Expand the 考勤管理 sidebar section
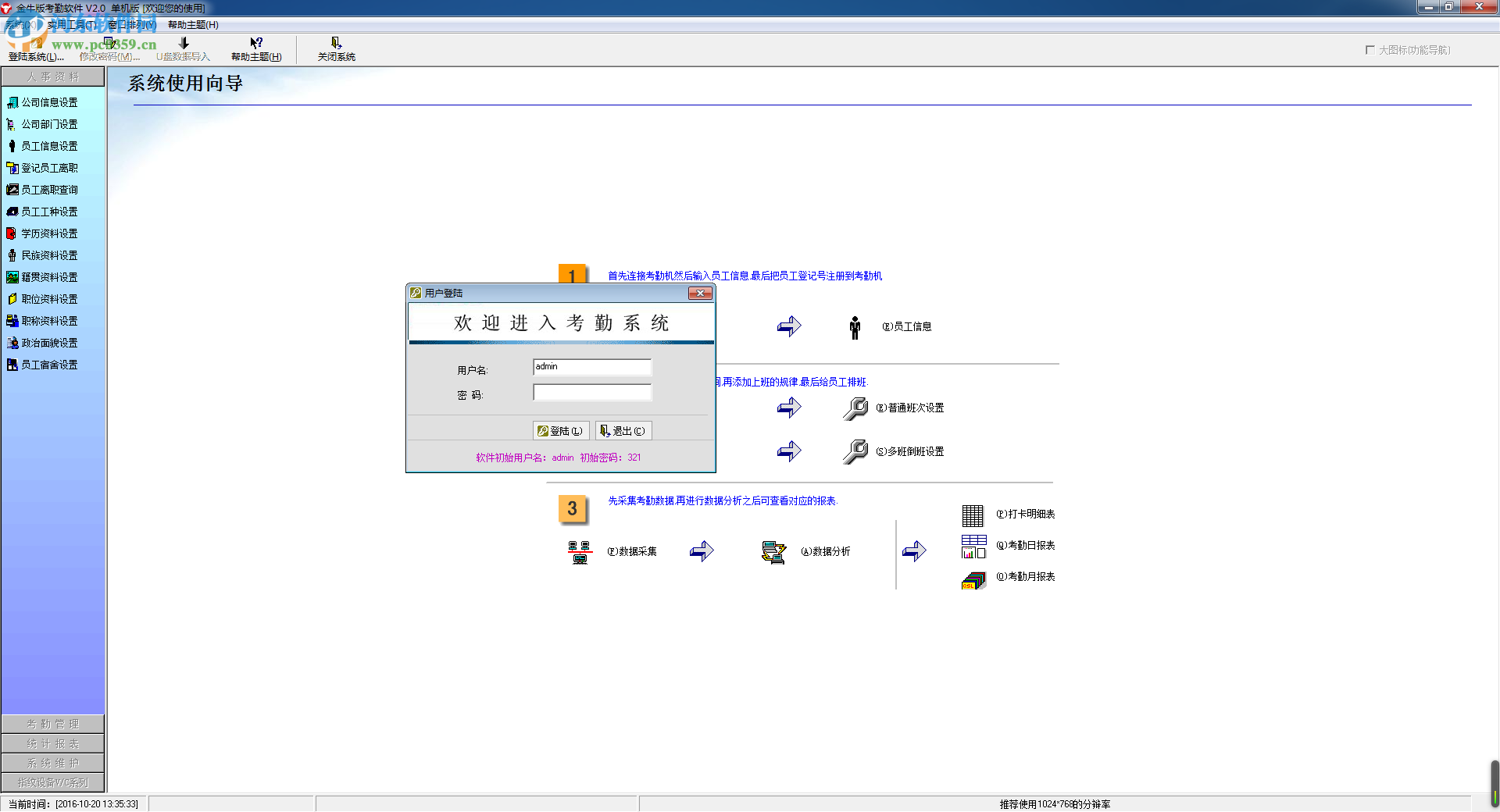The width and height of the screenshot is (1500, 812). (53, 725)
